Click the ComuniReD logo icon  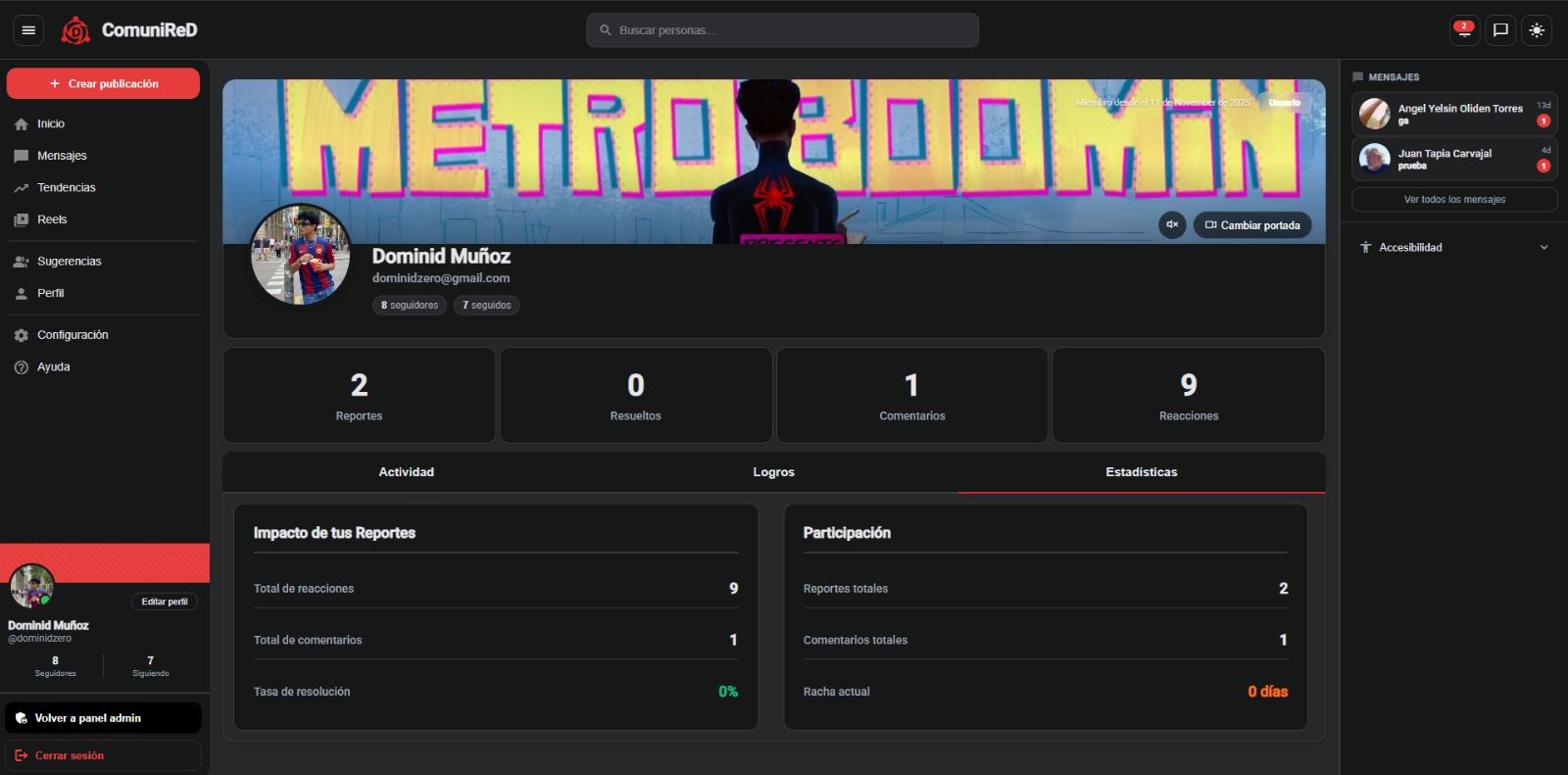click(x=75, y=30)
